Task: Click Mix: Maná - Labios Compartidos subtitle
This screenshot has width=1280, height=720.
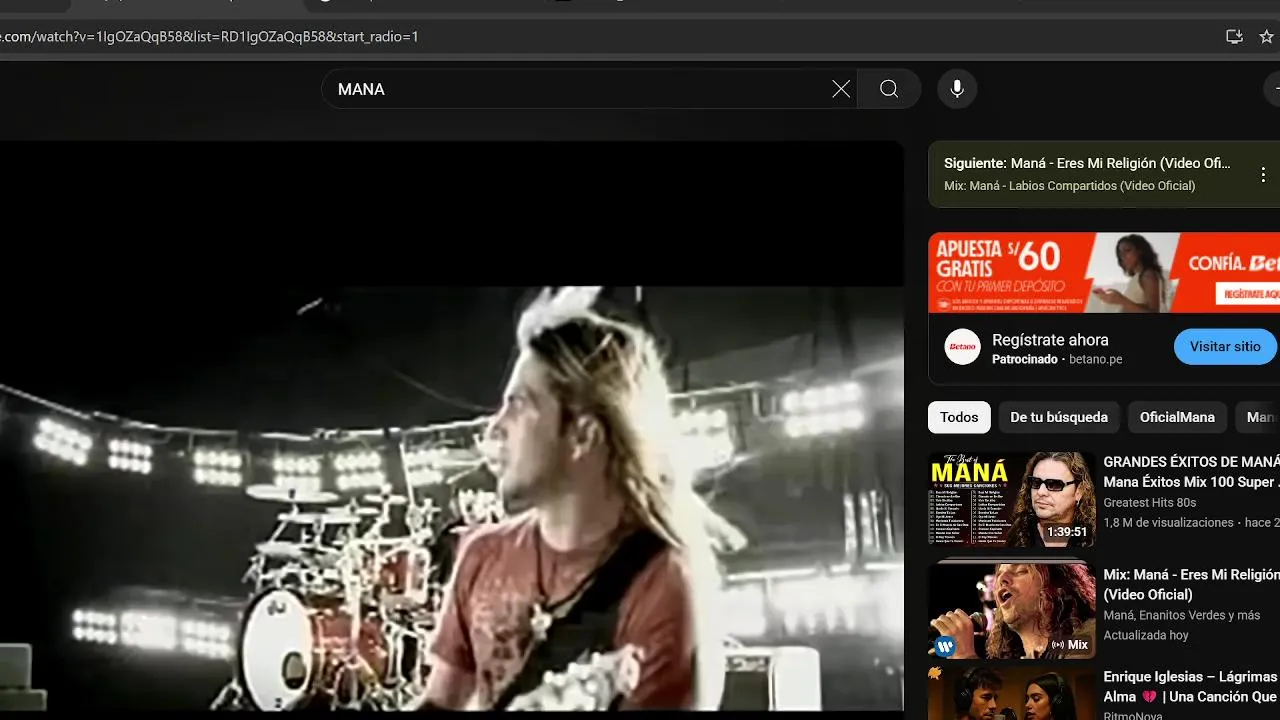Action: click(1069, 186)
